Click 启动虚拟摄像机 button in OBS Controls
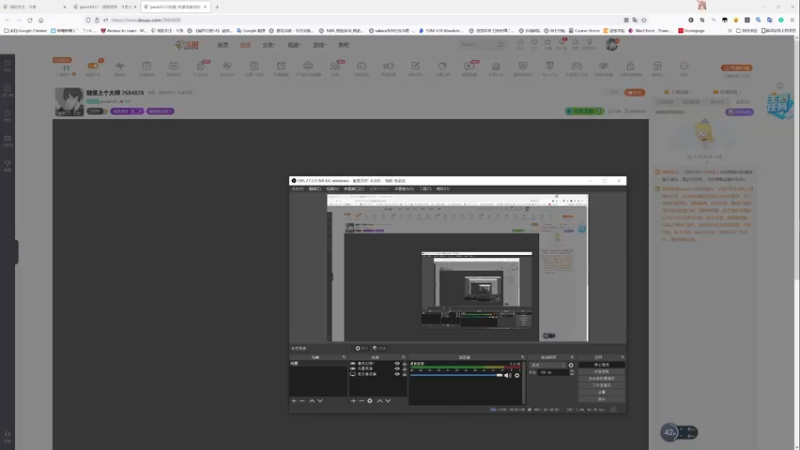 [602, 379]
